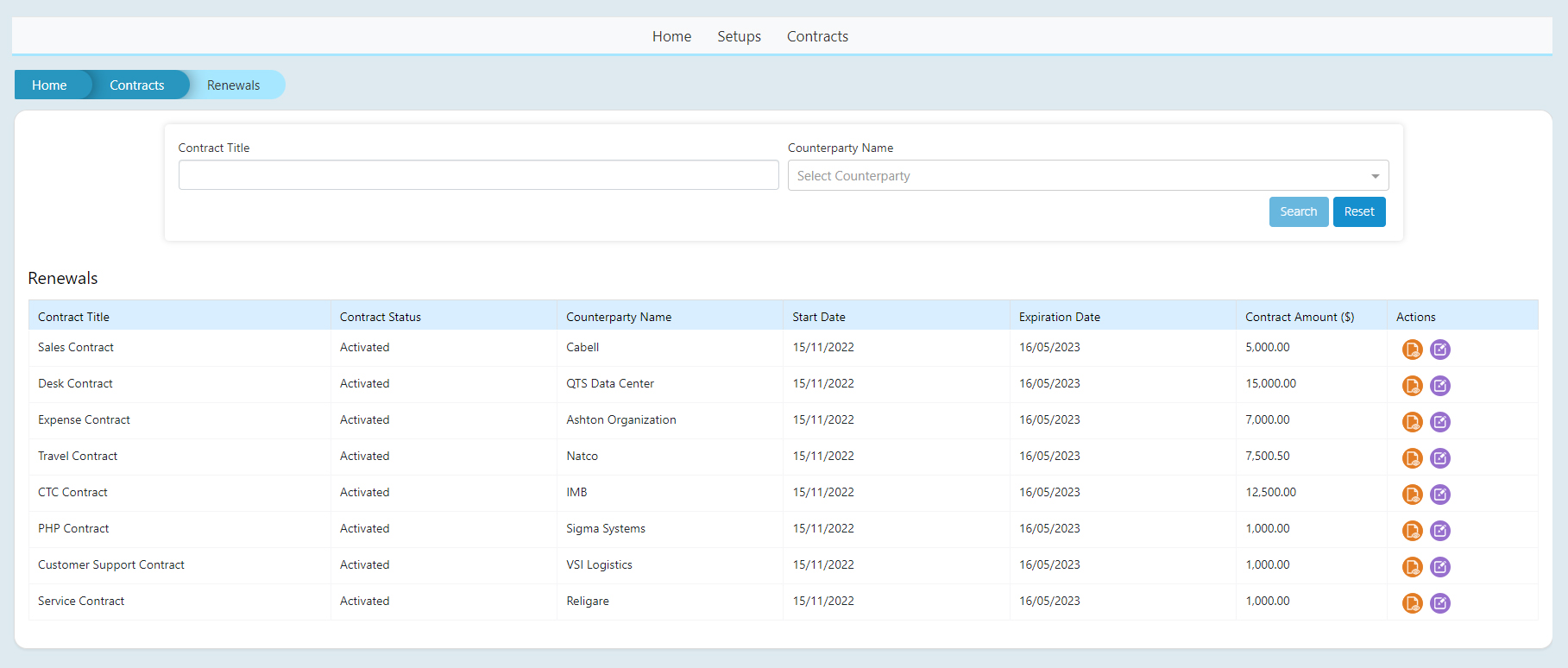This screenshot has height=668, width=1568.
Task: Open orange view icon for Desk Contract
Action: (1412, 386)
